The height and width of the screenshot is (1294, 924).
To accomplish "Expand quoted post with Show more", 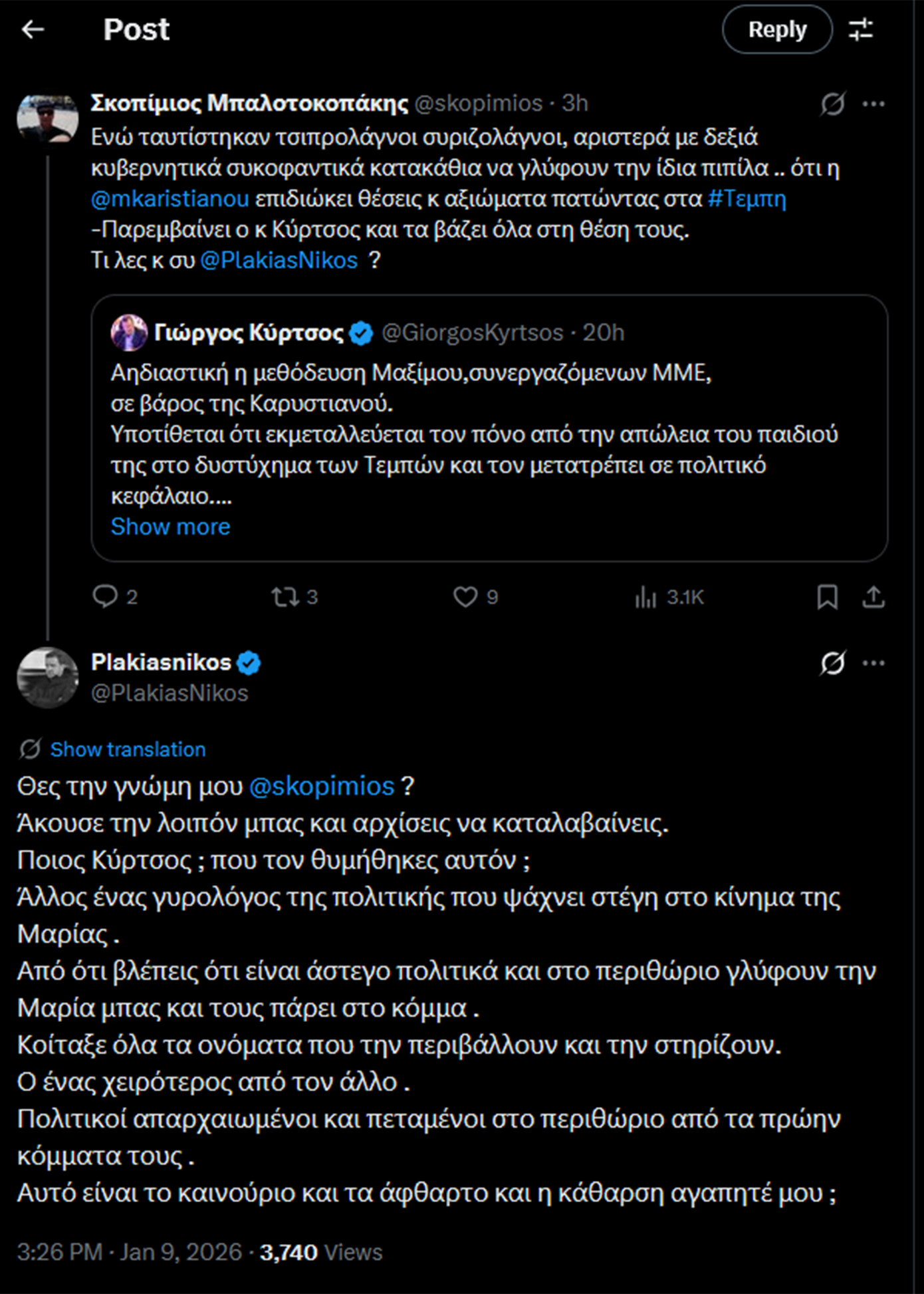I will pyautogui.click(x=170, y=527).
